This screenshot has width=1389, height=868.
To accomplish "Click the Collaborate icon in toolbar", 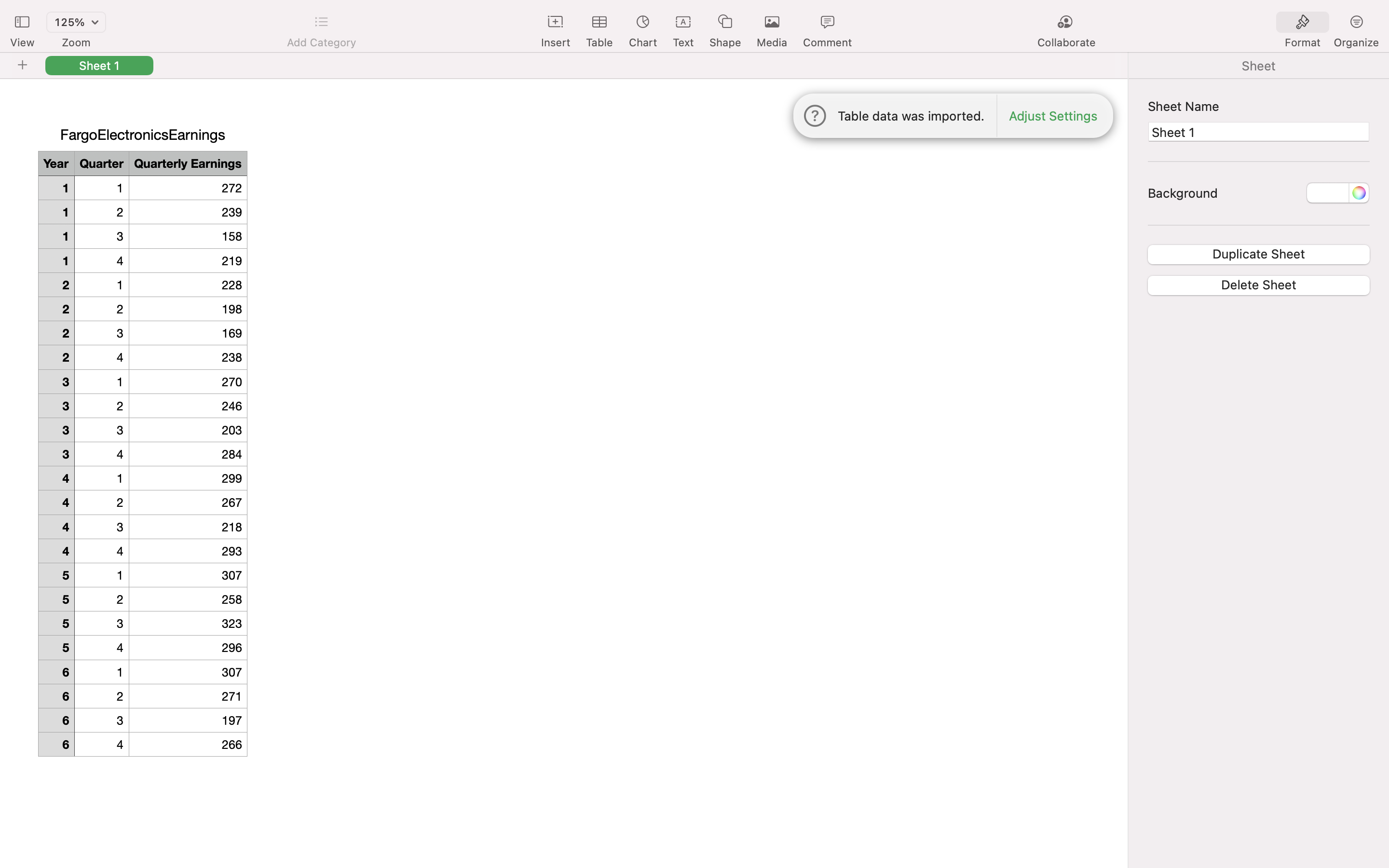I will click(1065, 21).
